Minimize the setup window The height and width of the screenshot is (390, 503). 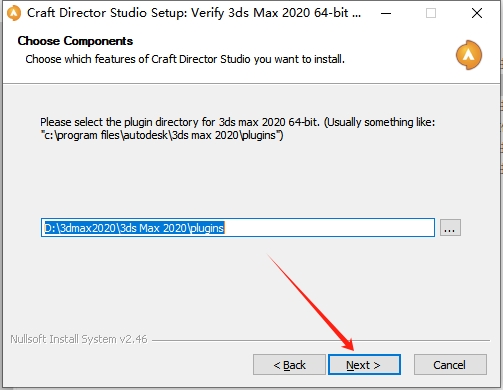(x=386, y=13)
